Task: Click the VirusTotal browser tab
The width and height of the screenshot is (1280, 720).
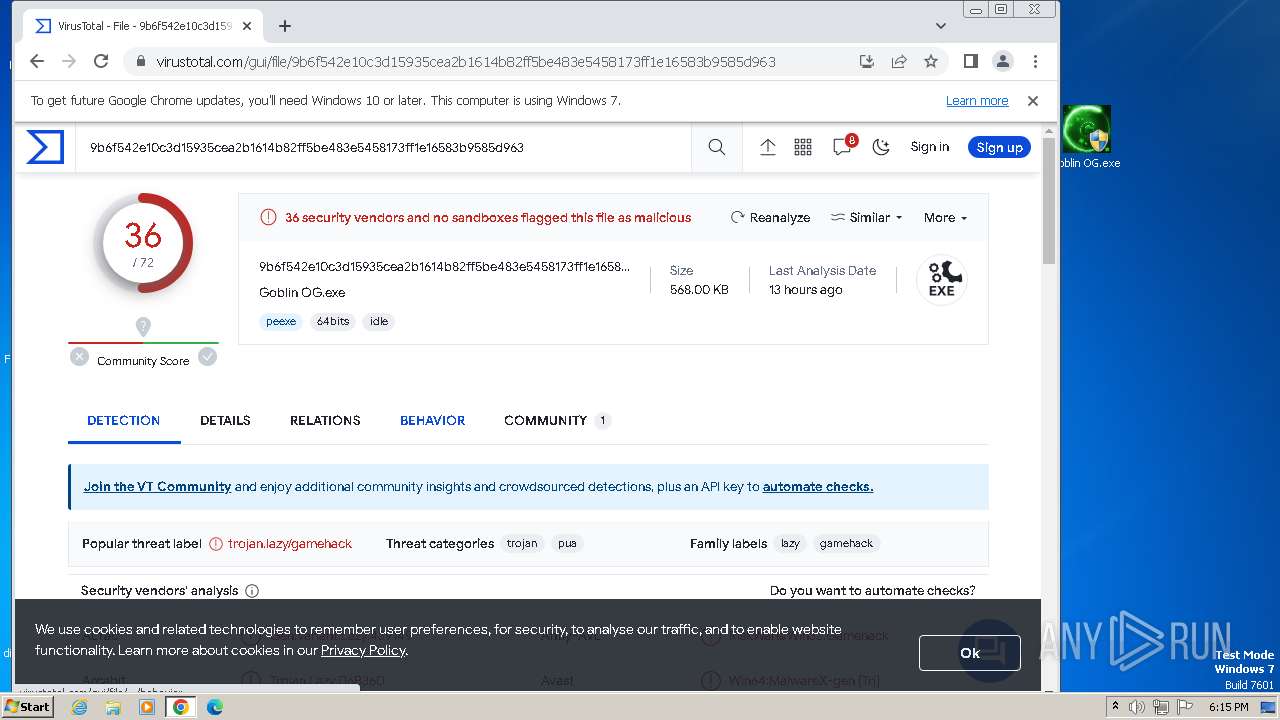Action: coord(143,26)
